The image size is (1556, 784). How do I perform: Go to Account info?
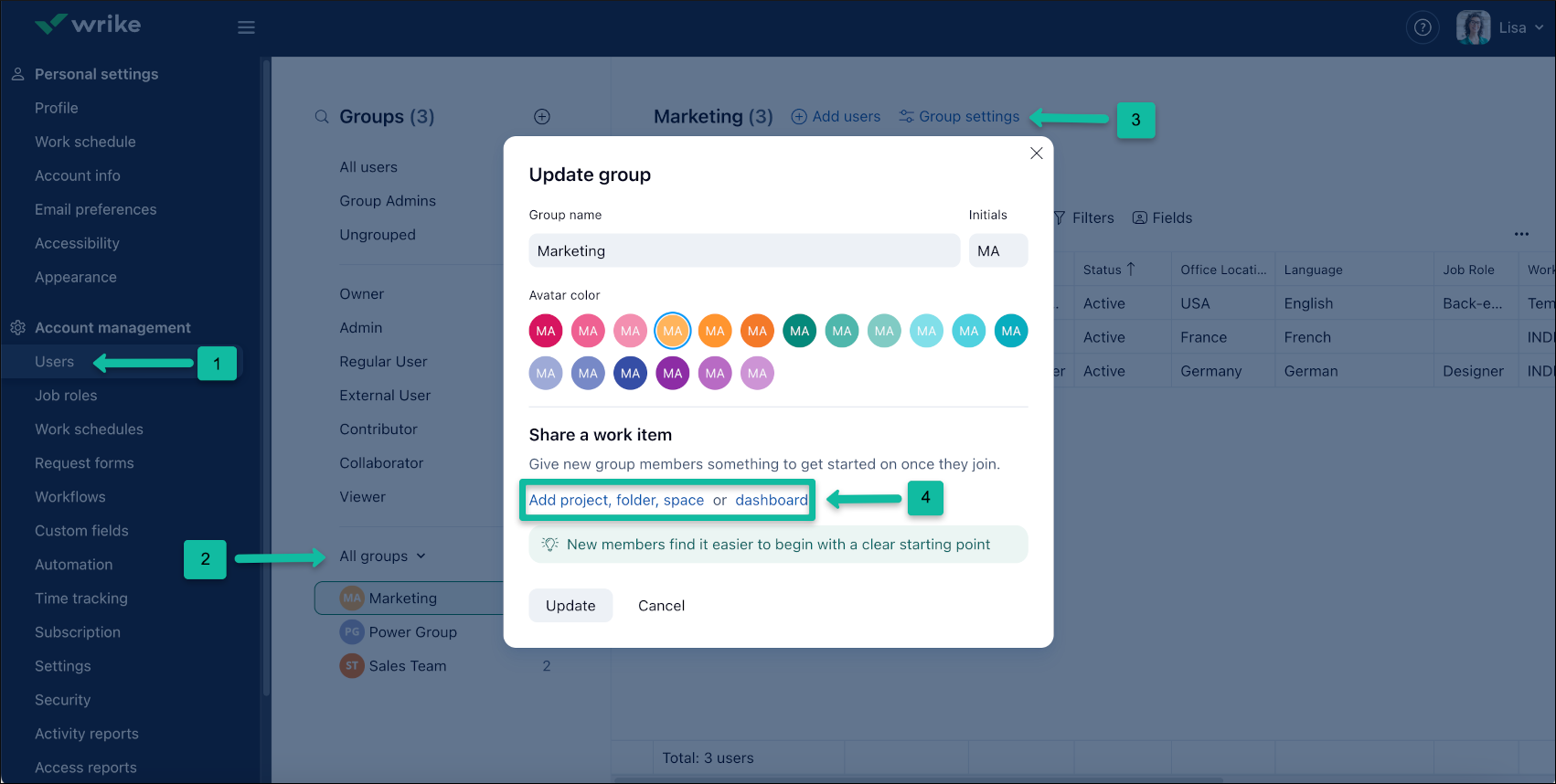pyautogui.click(x=78, y=175)
